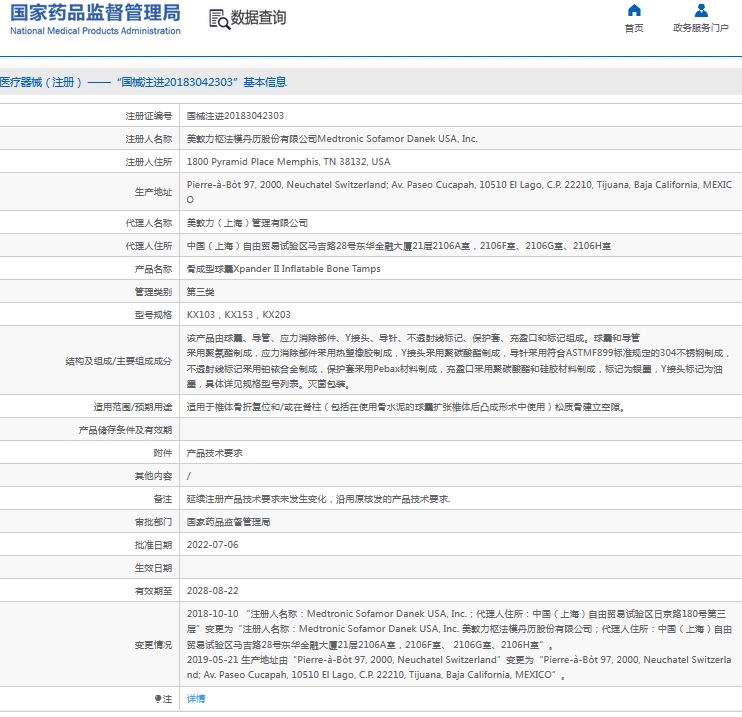
Task: Click the address 1800 Pyramid Place Memphis
Action: (288, 162)
